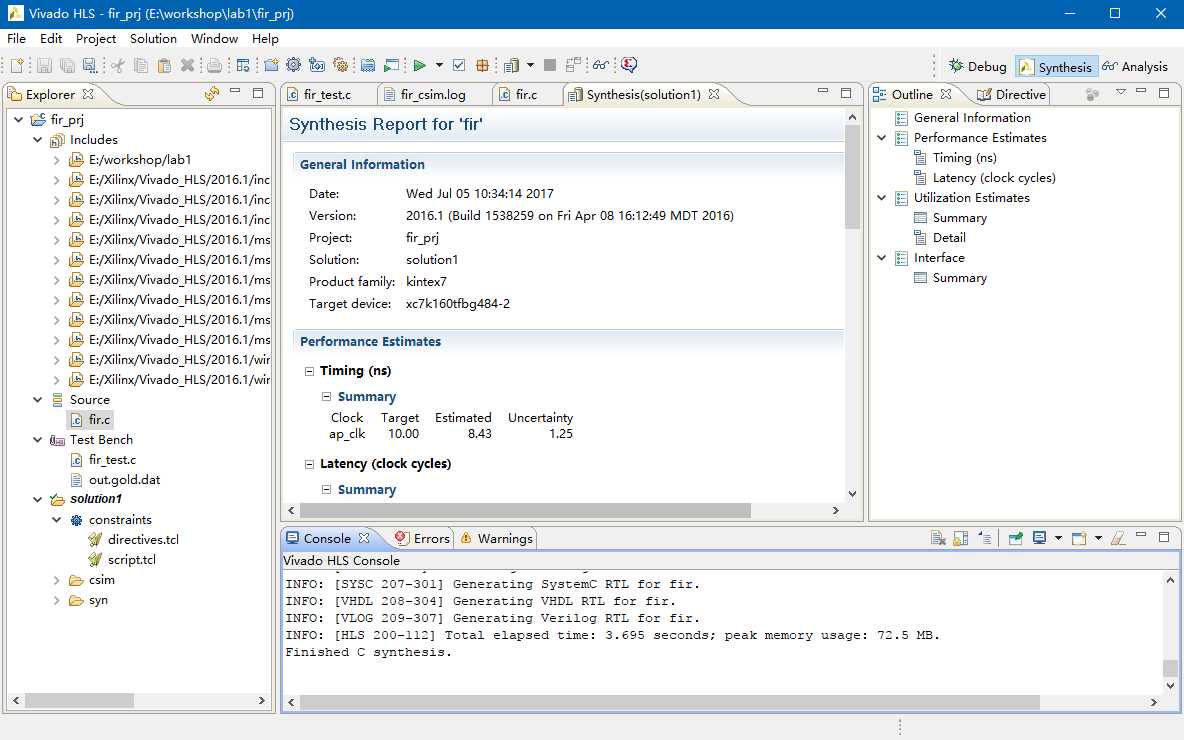Collapse the Summary under Timing
The image size is (1184, 740).
point(326,396)
